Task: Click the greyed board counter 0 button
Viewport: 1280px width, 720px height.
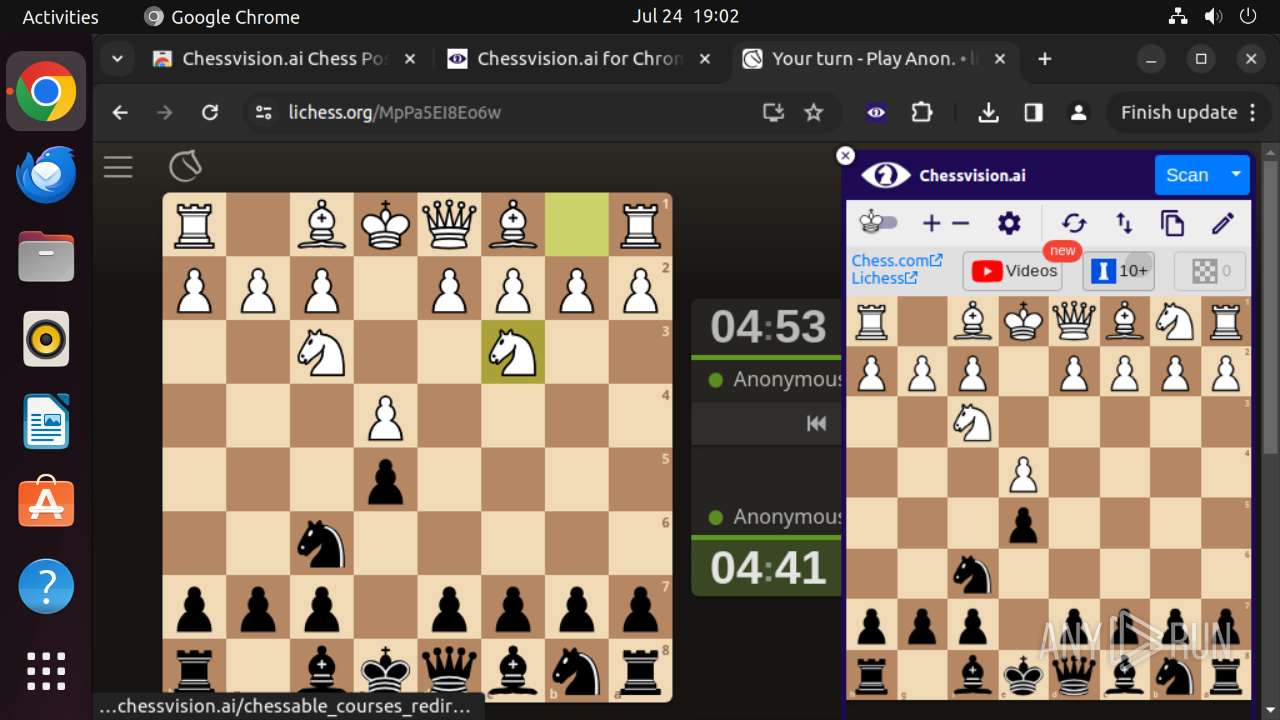Action: [1210, 271]
